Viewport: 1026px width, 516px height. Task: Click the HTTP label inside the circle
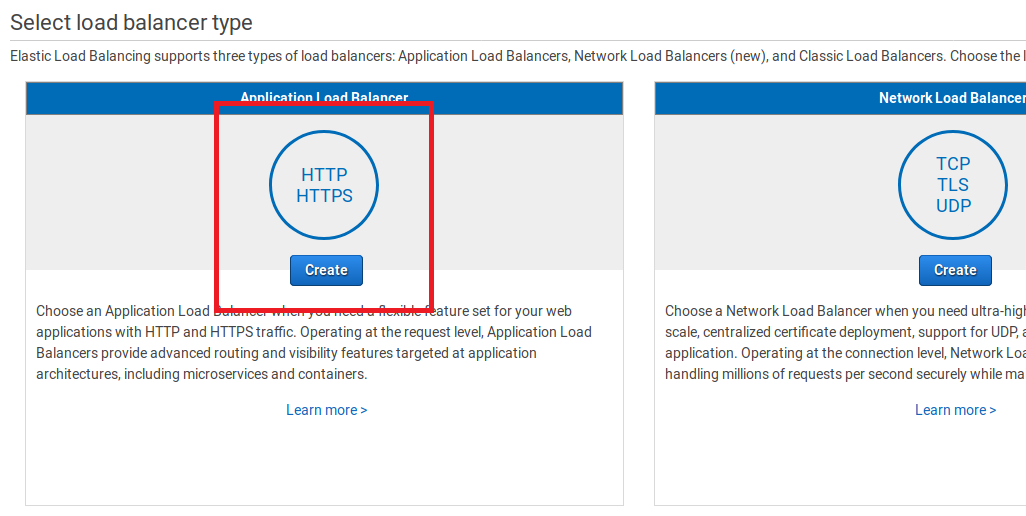(324, 175)
